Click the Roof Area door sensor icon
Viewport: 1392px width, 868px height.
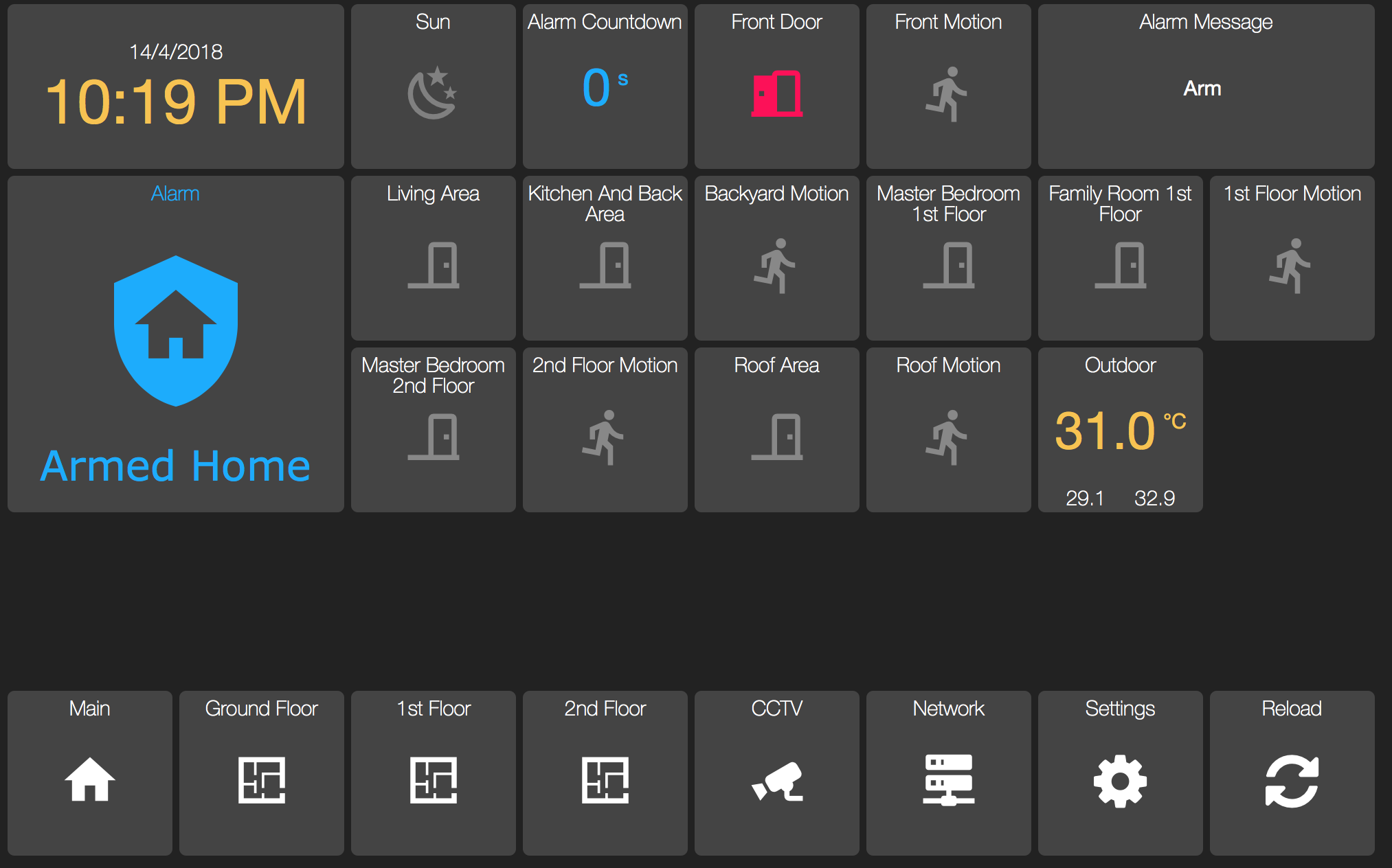point(777,437)
